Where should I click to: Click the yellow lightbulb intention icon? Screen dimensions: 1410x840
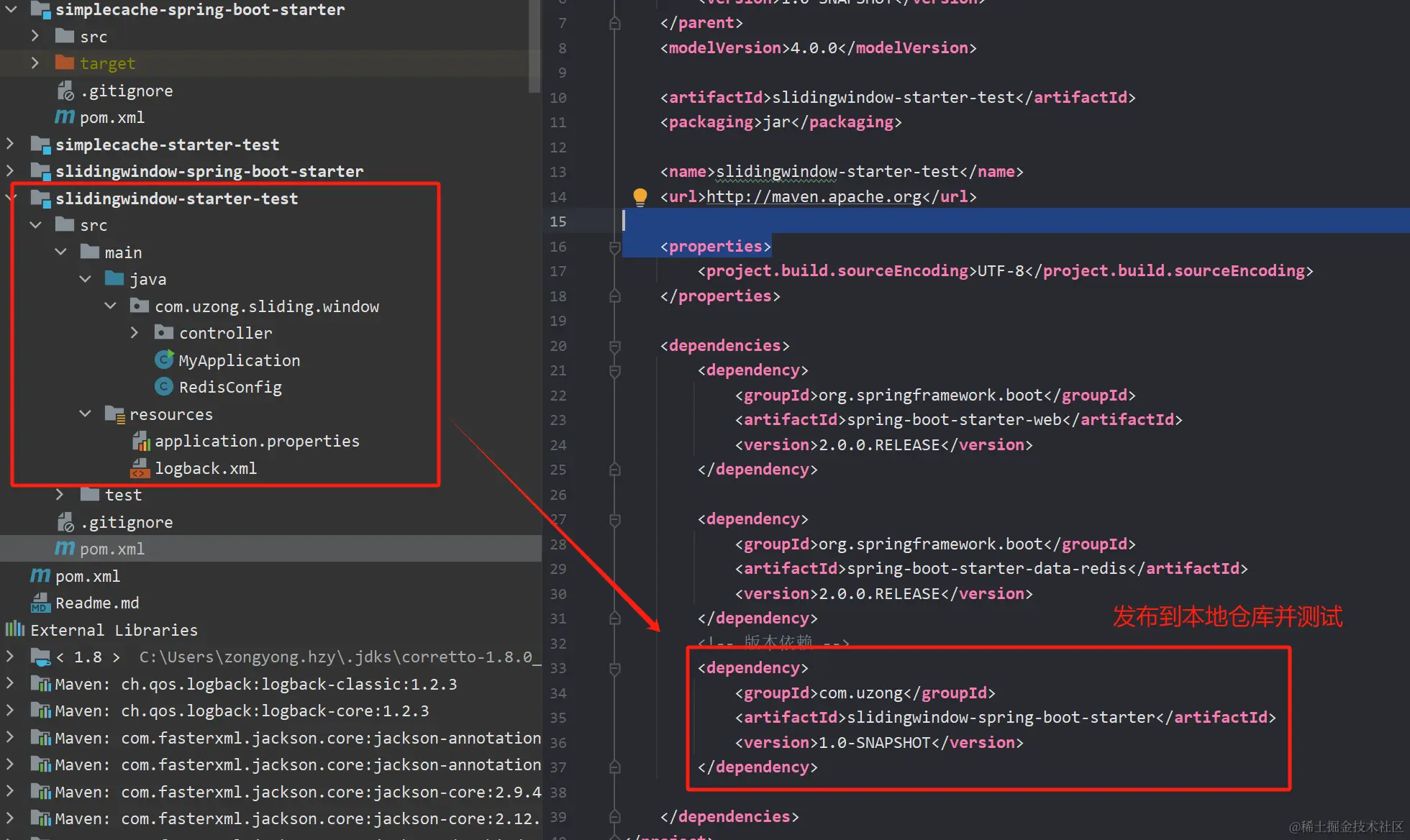pyautogui.click(x=640, y=196)
